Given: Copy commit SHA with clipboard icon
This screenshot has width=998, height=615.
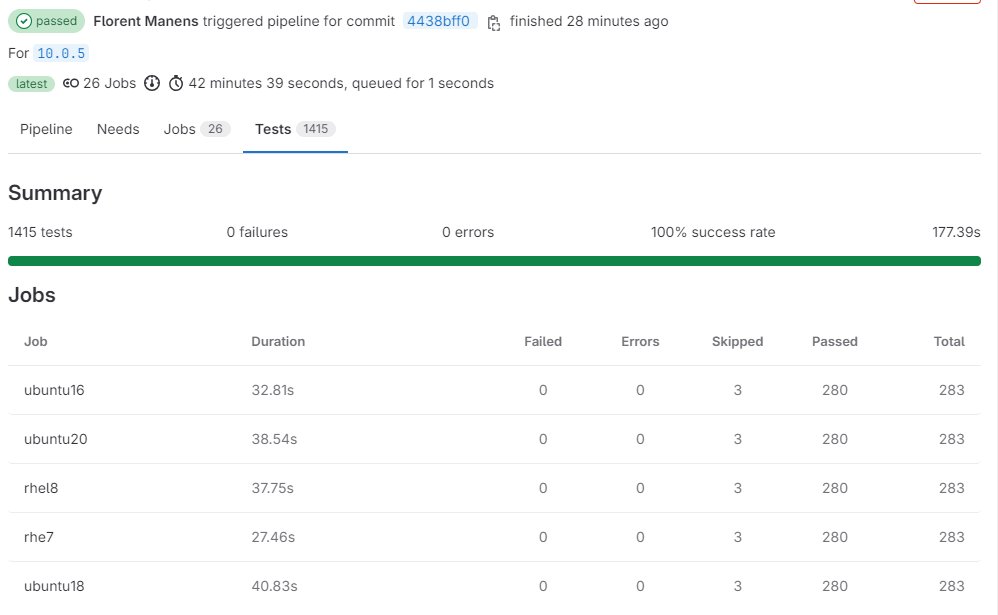Looking at the screenshot, I should tap(493, 22).
